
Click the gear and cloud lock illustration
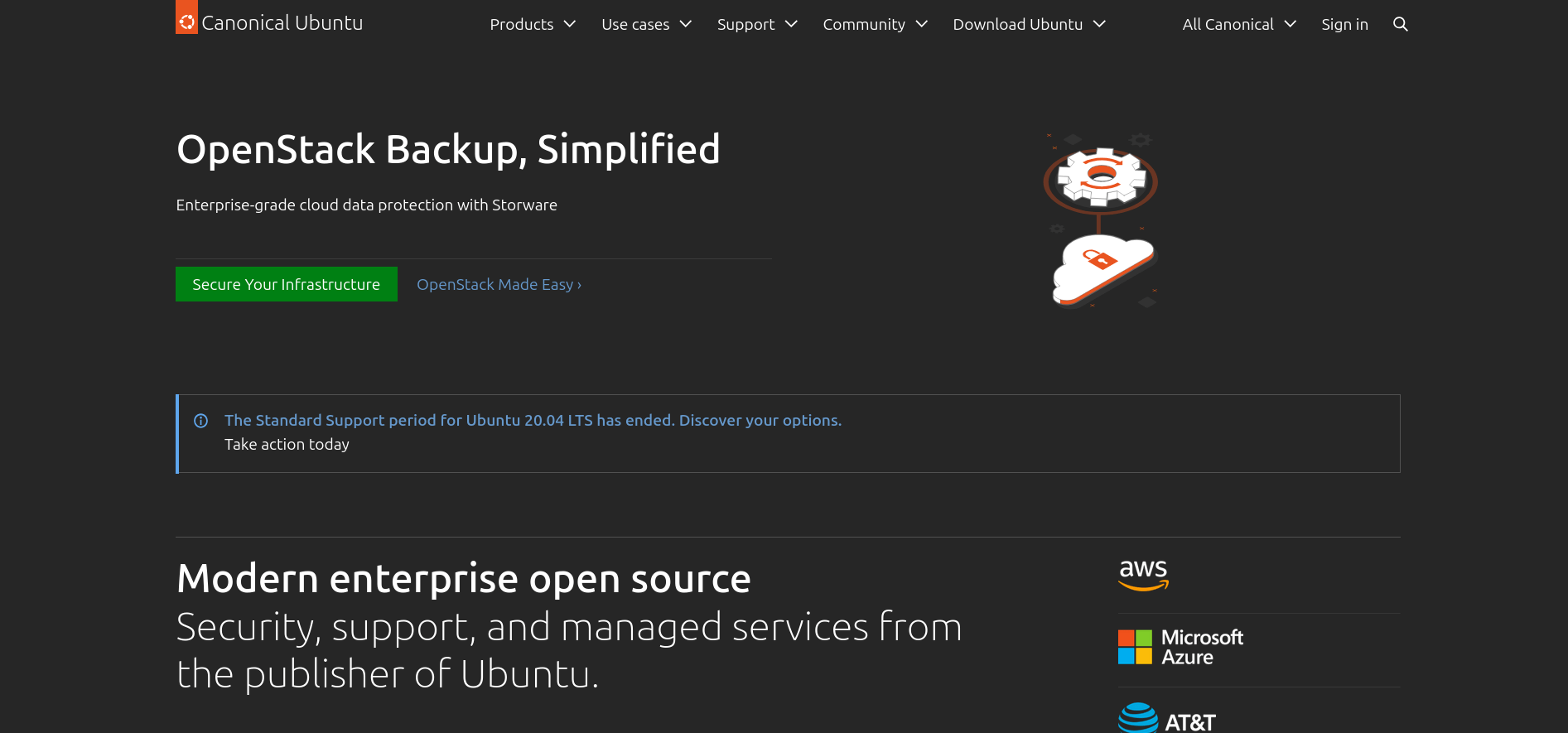(1100, 220)
